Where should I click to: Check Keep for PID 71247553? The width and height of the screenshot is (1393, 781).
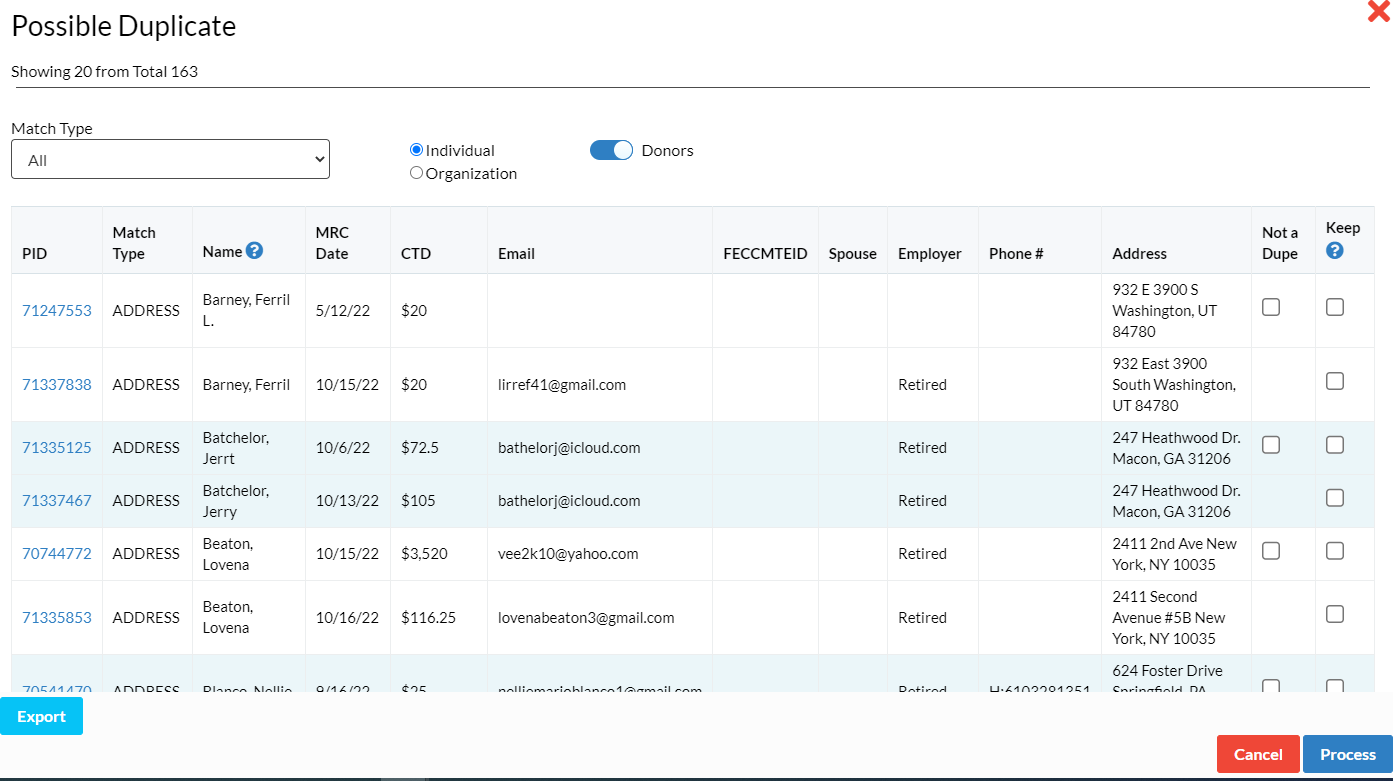[1334, 307]
